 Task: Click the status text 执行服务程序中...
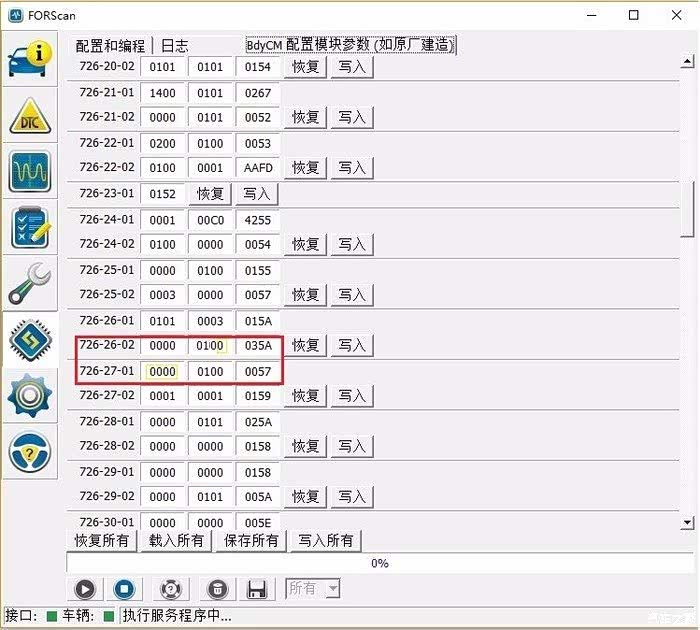click(177, 616)
